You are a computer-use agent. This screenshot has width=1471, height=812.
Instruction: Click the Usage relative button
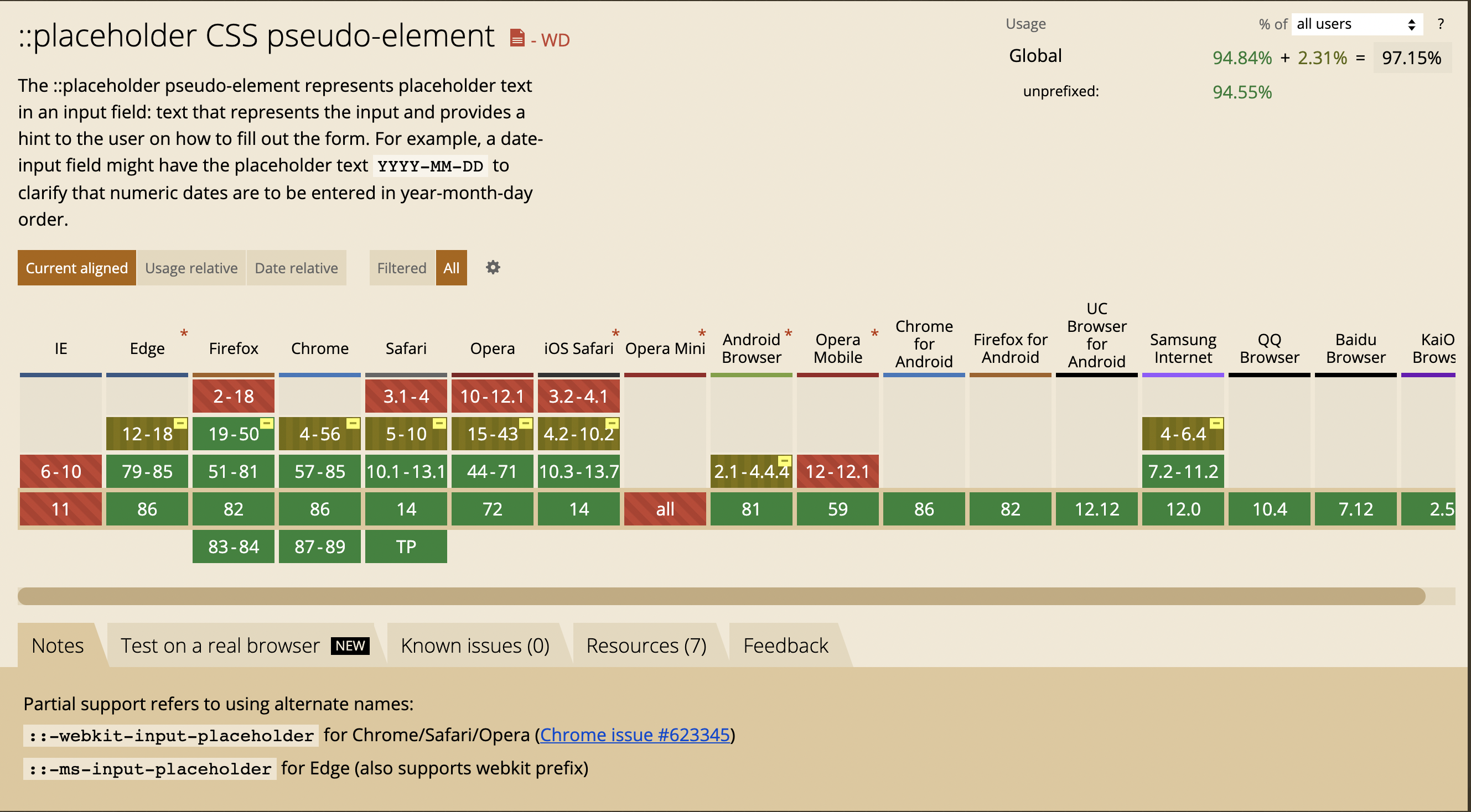coord(191,268)
